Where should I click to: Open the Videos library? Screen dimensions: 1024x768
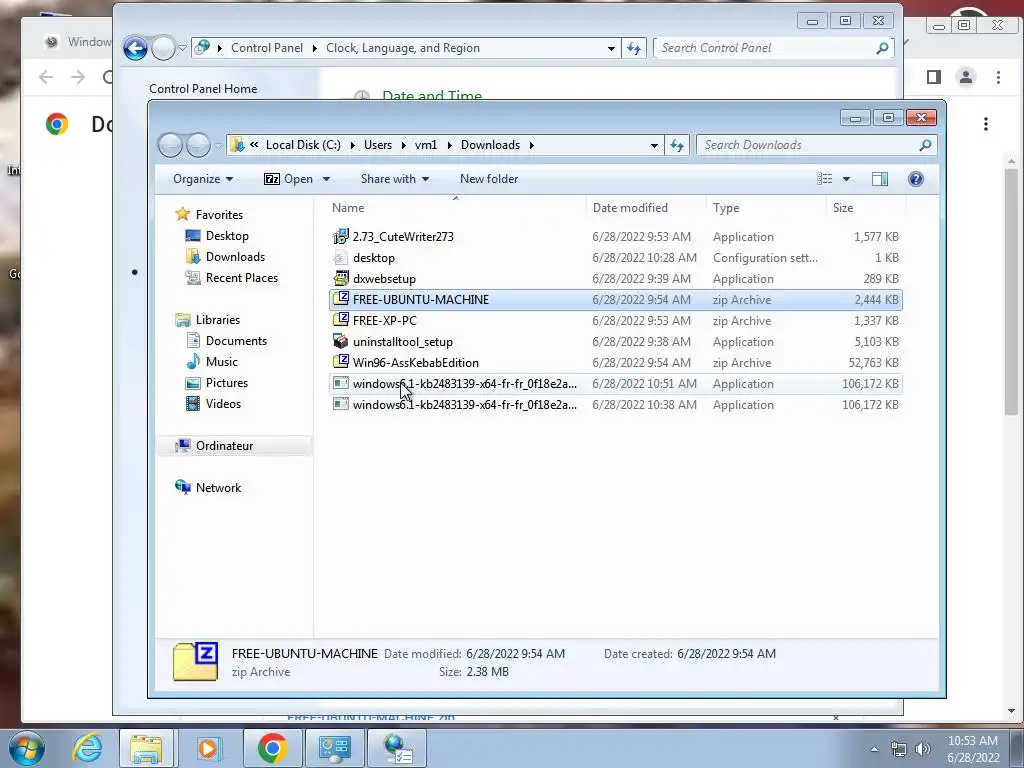(x=223, y=403)
